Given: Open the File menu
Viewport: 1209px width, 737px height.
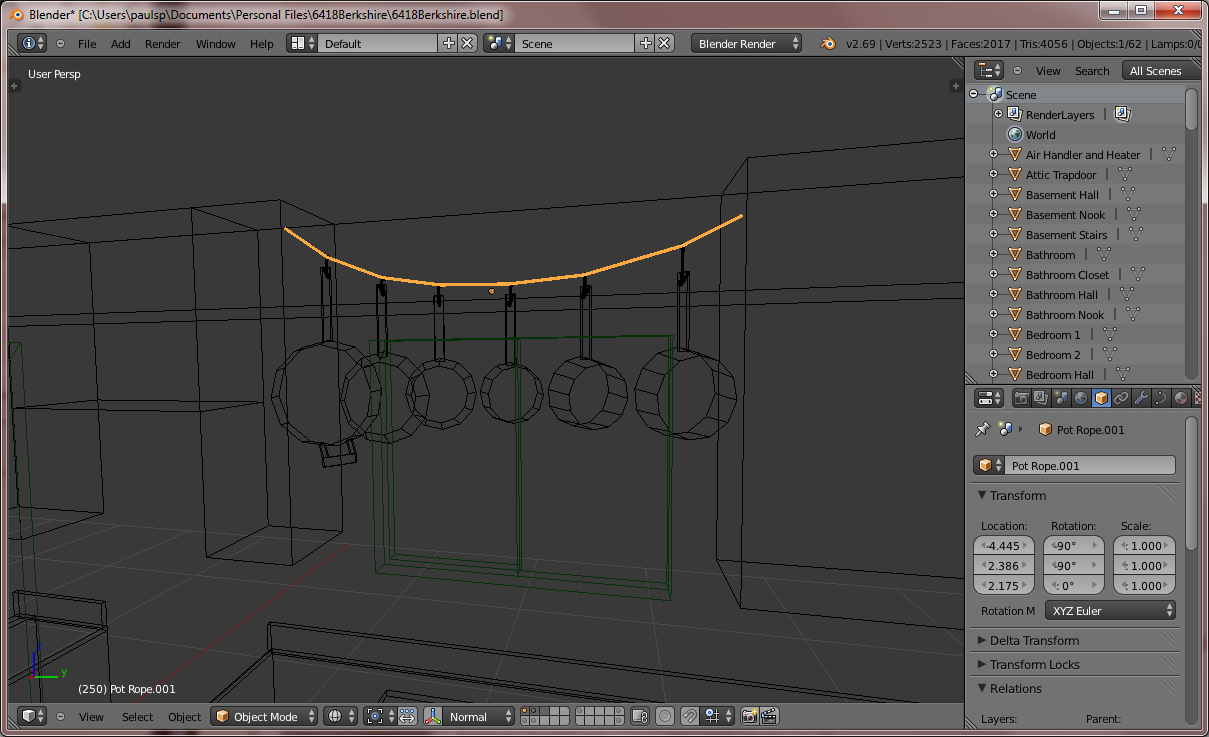Looking at the screenshot, I should pos(87,44).
